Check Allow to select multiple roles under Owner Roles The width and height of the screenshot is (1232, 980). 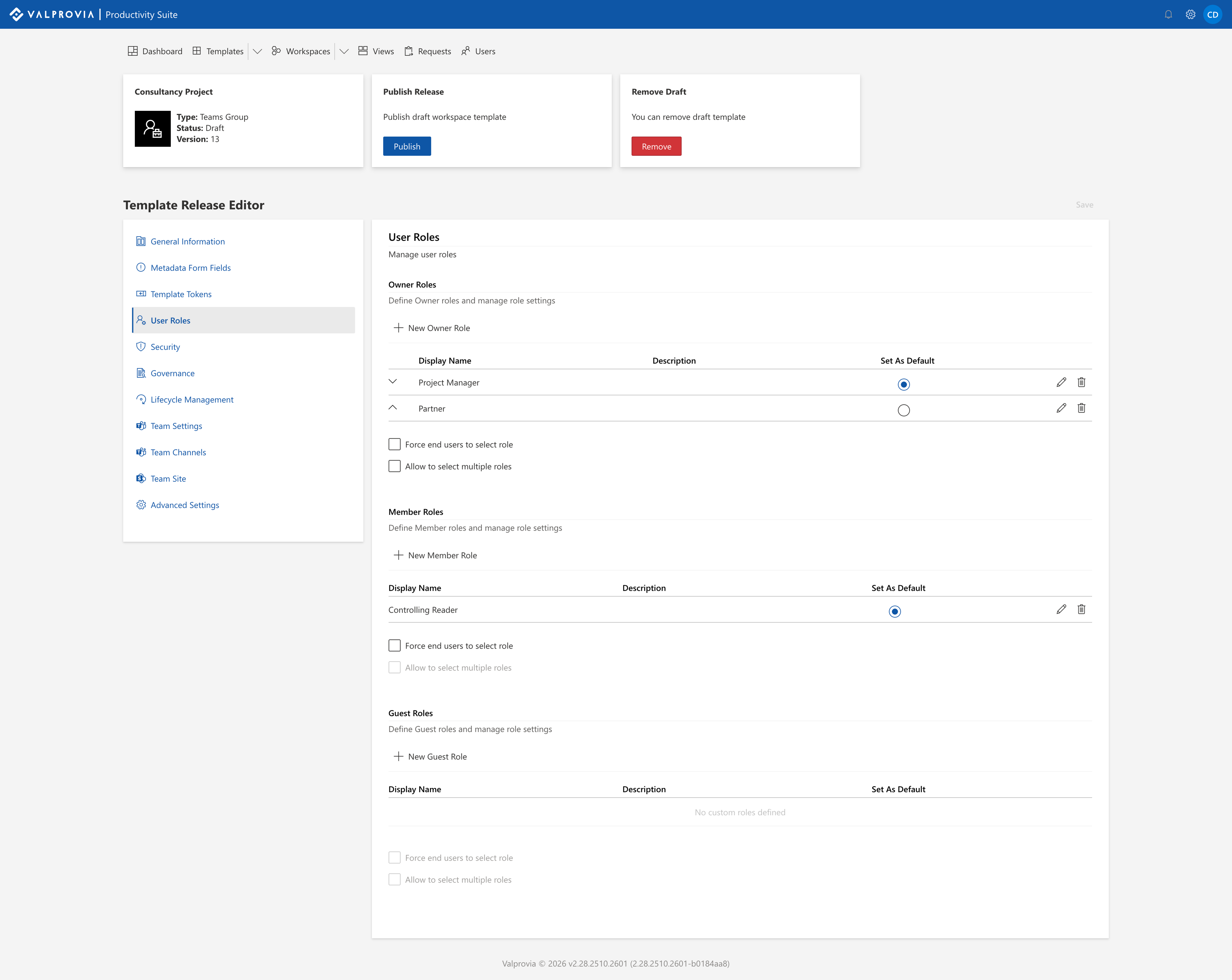click(x=394, y=466)
